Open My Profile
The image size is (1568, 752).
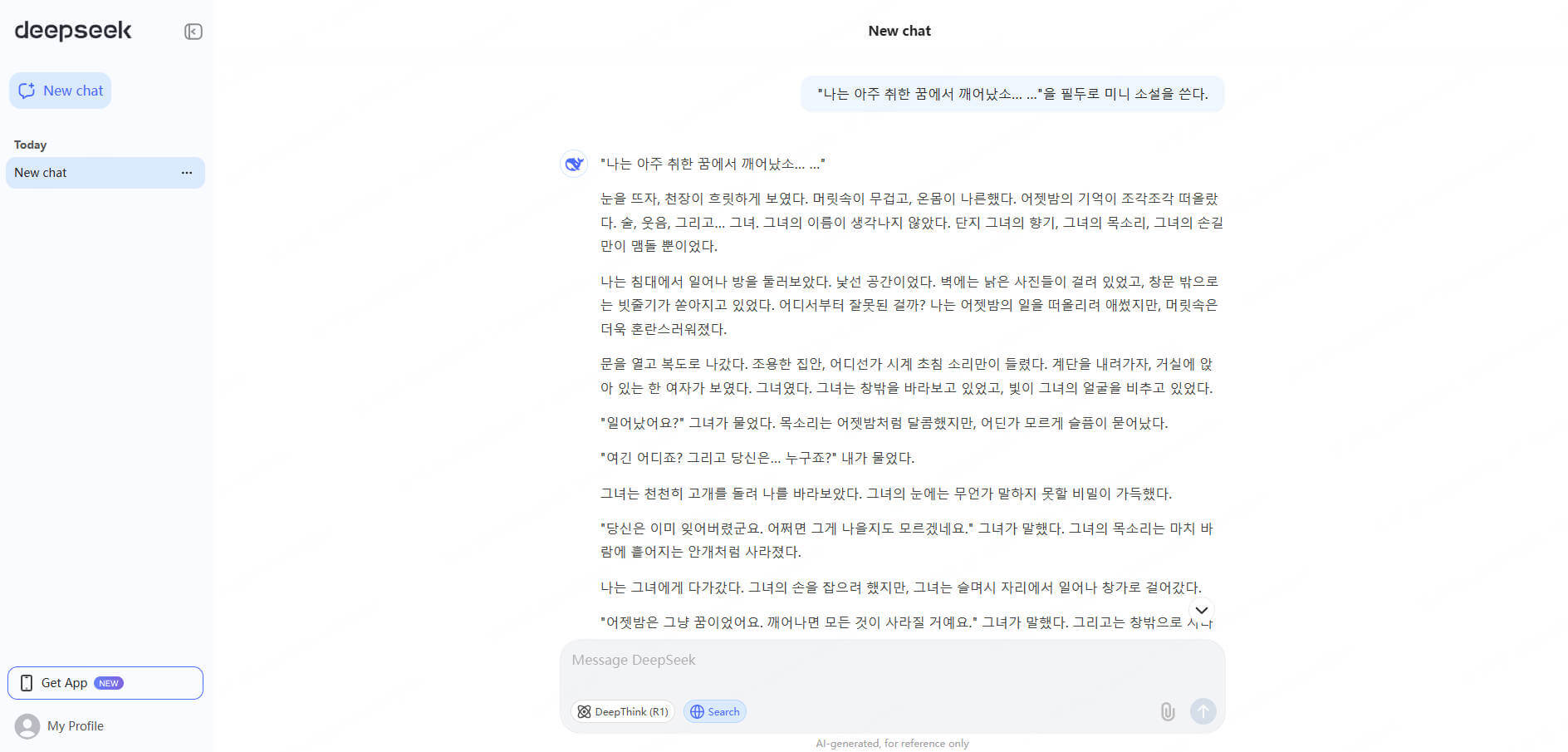[x=59, y=726]
